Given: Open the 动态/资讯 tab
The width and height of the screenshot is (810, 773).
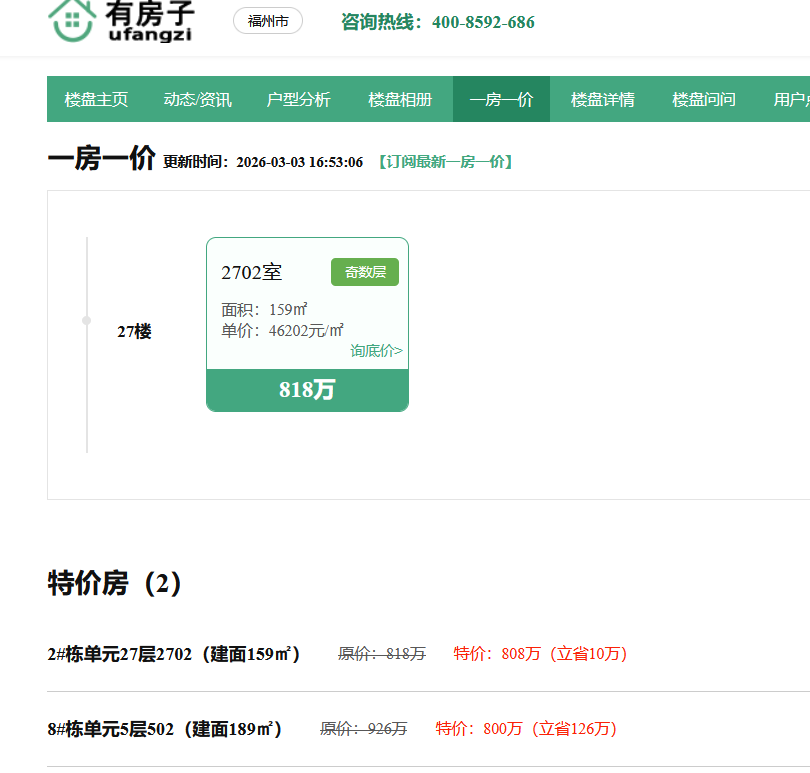Looking at the screenshot, I should [197, 99].
